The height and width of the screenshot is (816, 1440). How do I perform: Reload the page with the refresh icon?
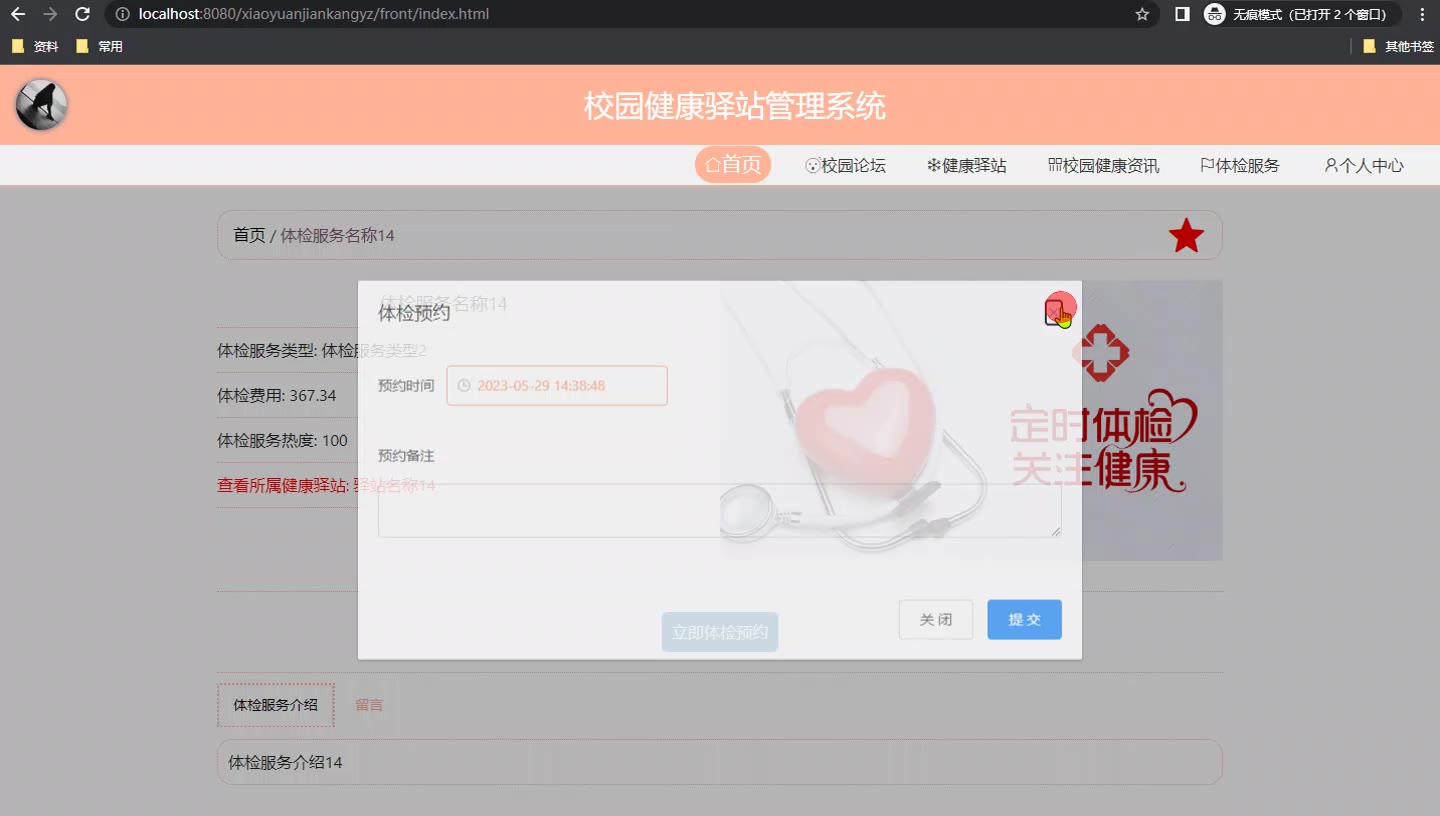click(83, 14)
